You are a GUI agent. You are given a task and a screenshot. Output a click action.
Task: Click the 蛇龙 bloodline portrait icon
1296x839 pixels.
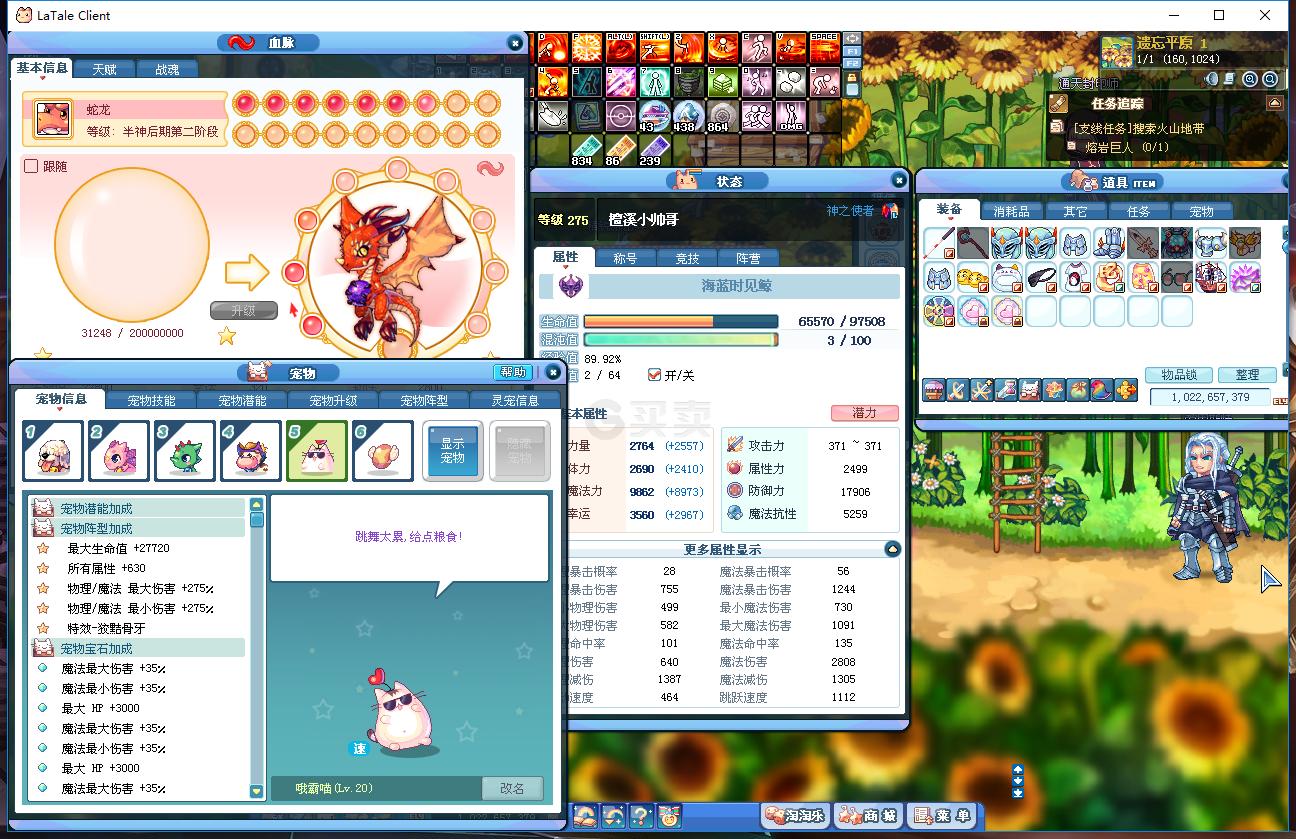(53, 119)
